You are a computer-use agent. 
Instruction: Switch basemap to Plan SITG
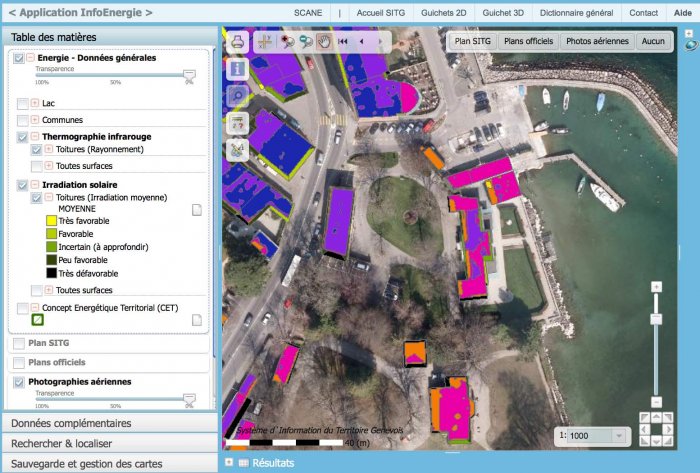tap(472, 41)
